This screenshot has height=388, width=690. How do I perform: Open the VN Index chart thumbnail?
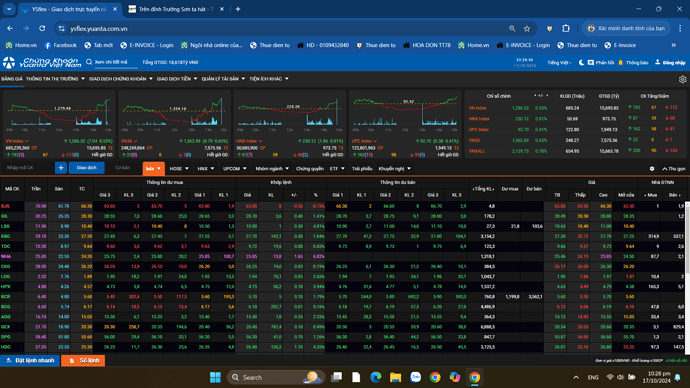(x=59, y=124)
